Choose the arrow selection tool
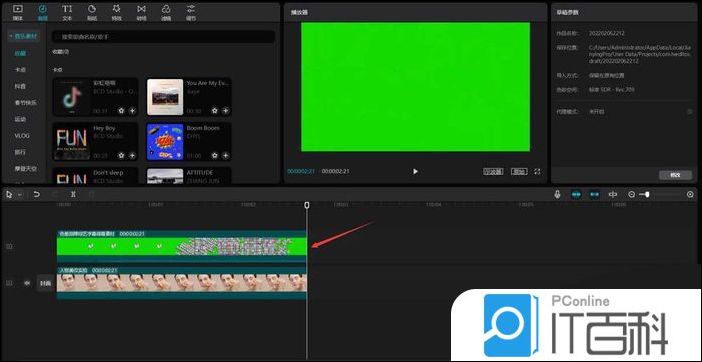This screenshot has height=362, width=702. (9, 195)
